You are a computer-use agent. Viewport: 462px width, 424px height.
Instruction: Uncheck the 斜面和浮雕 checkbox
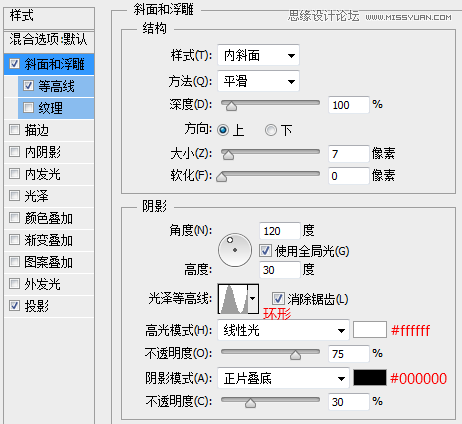click(14, 63)
